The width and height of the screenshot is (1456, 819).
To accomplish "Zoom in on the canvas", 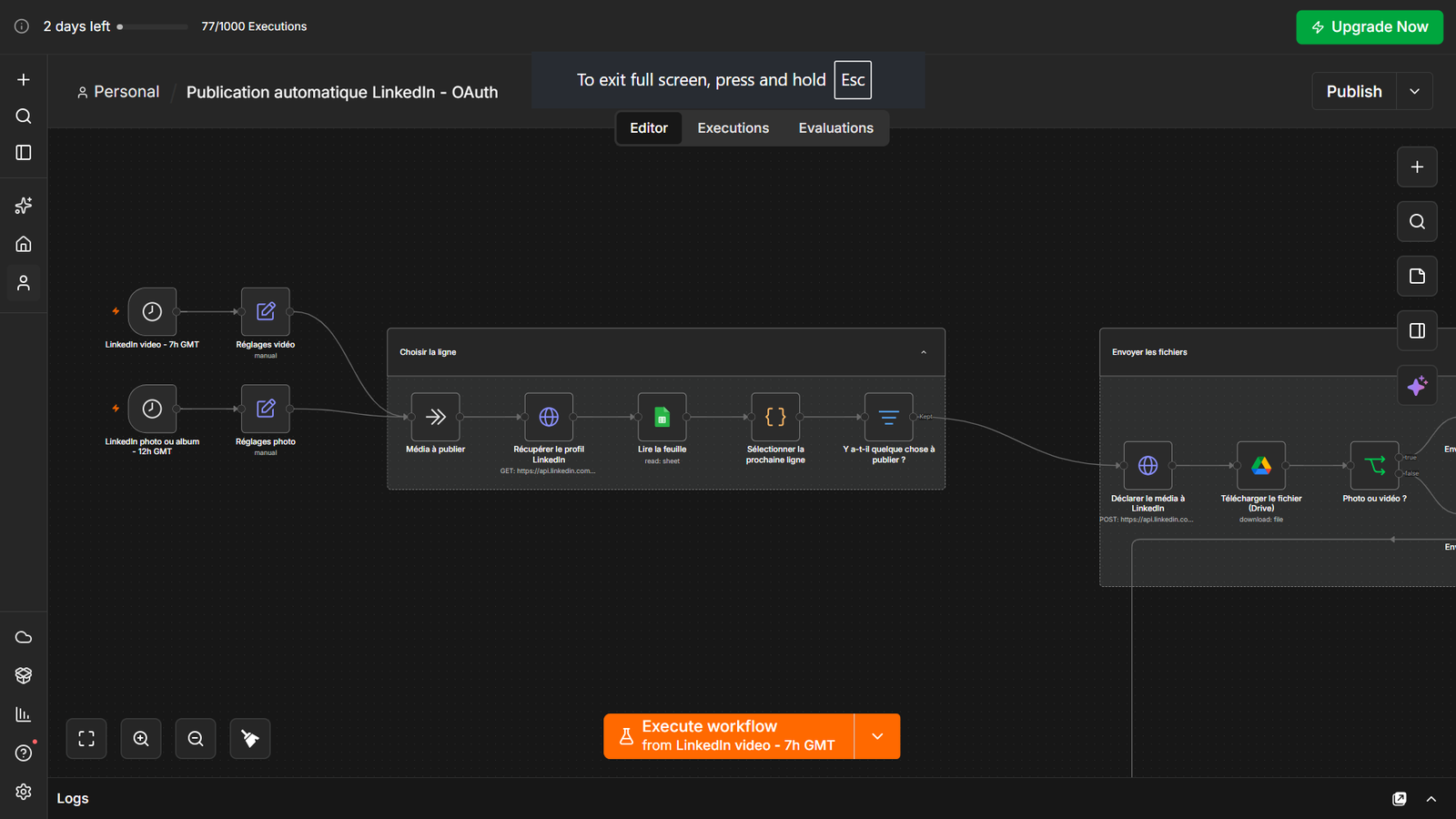I will pyautogui.click(x=141, y=738).
